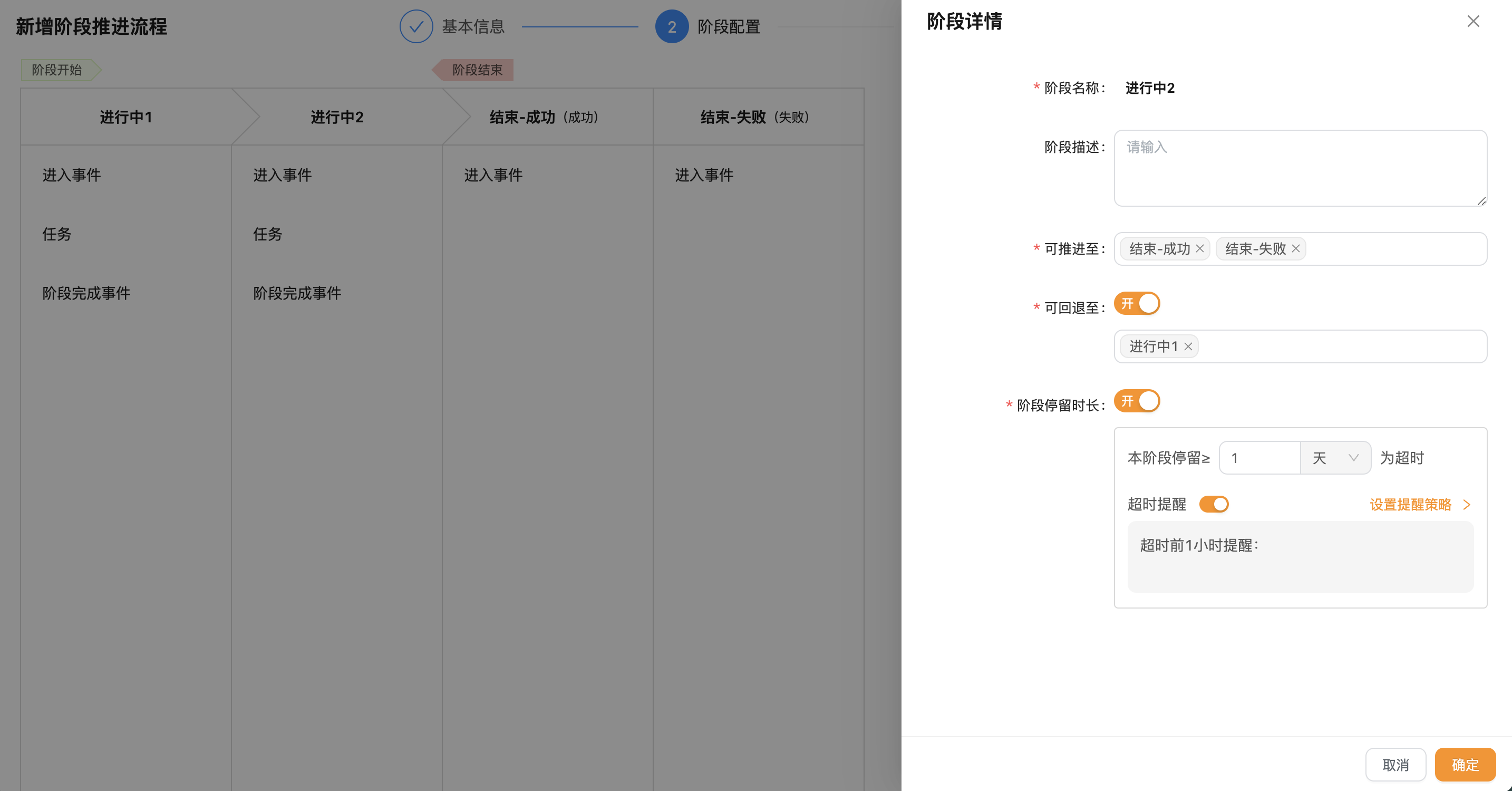This screenshot has width=1512, height=791.
Task: Click the step 2 阶段配置 circle
Action: 672,26
